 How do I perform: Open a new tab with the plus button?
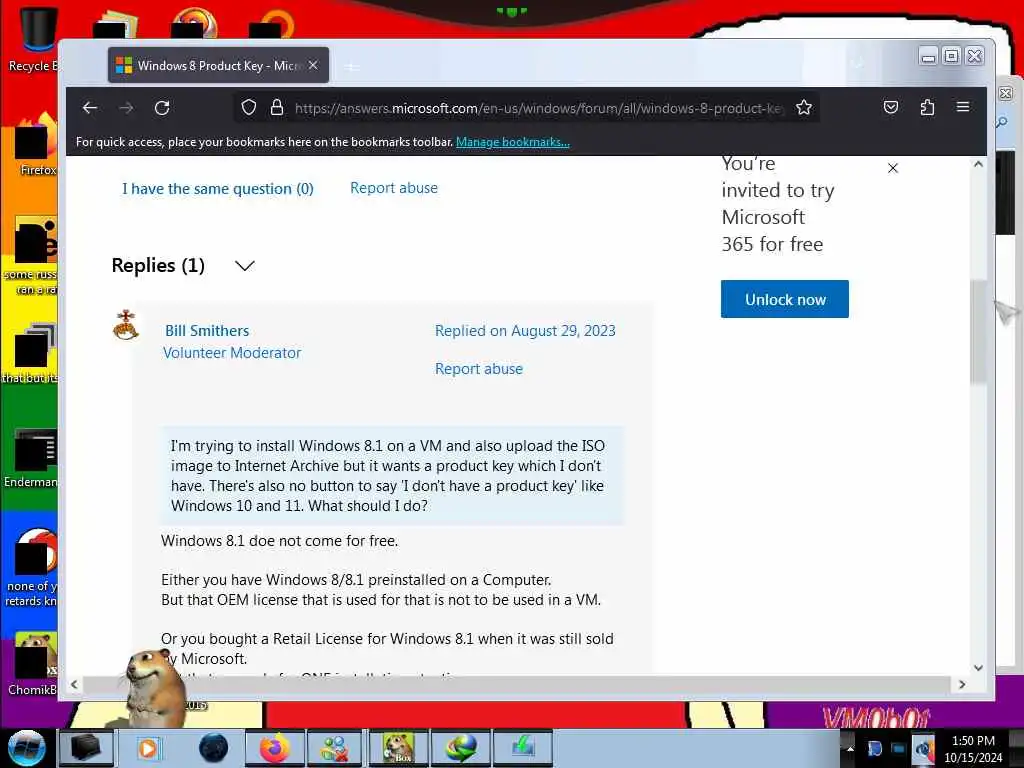352,67
